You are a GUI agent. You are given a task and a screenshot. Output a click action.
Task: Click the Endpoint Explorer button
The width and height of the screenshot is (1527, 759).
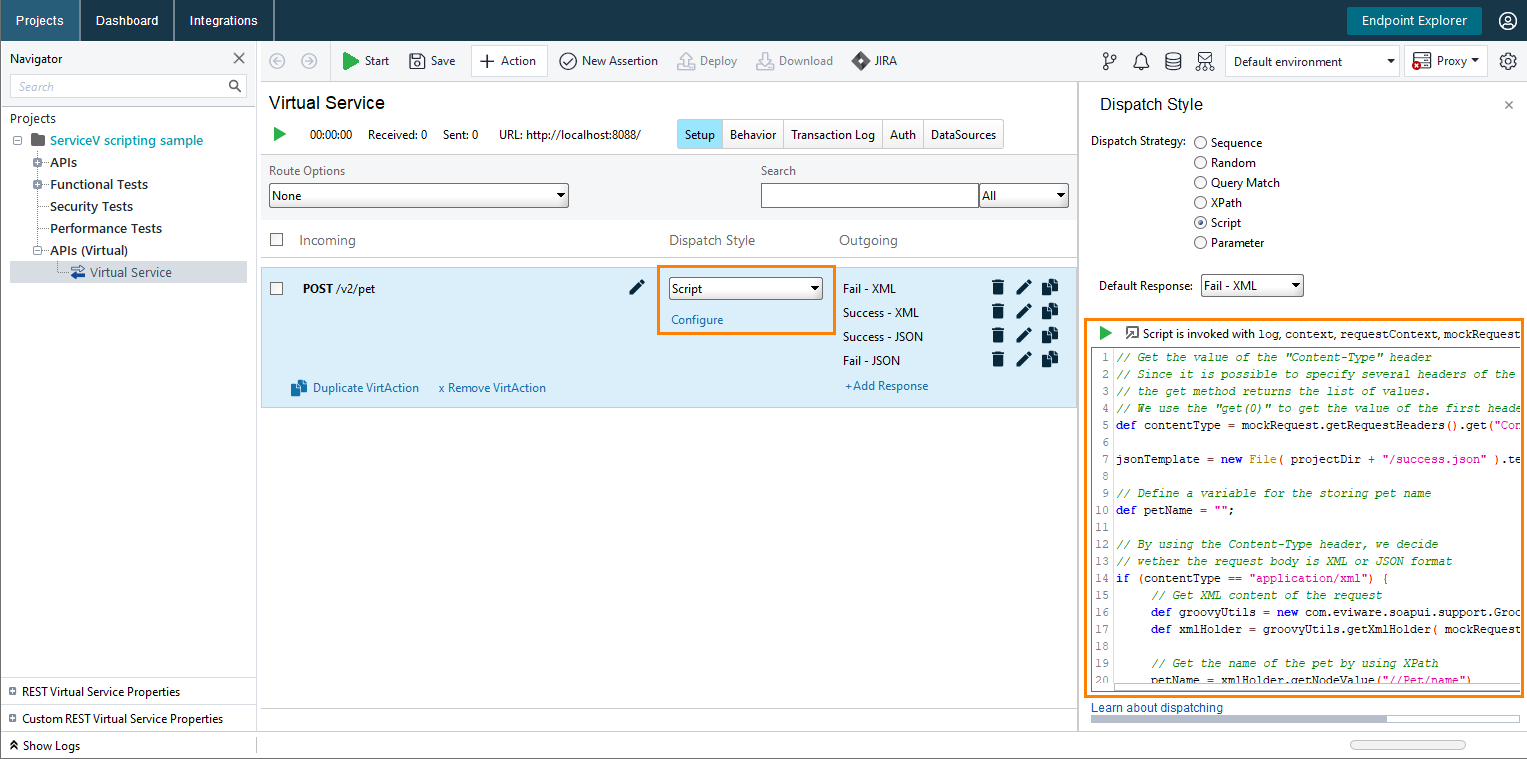[x=1414, y=20]
